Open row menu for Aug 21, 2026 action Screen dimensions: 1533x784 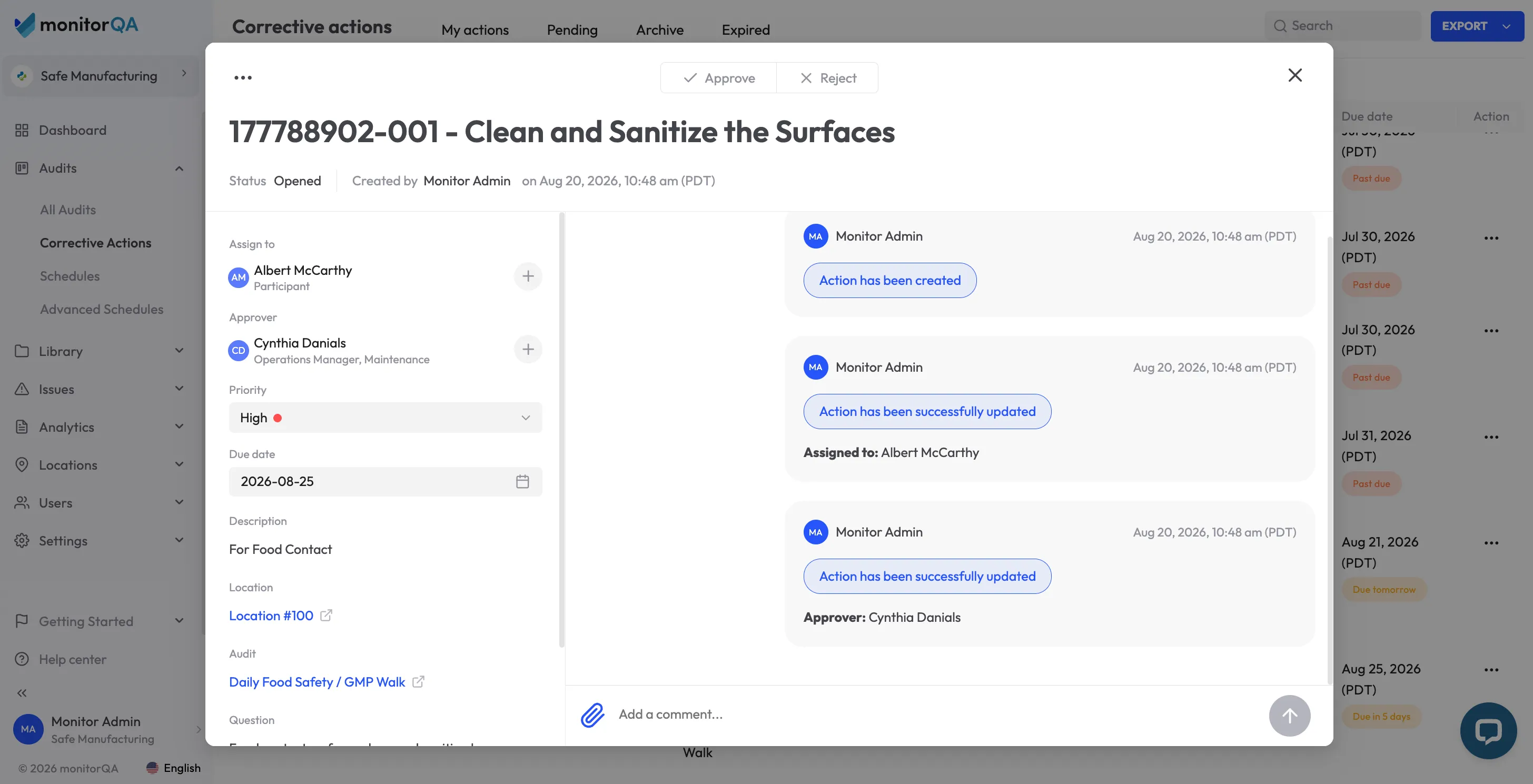tap(1491, 543)
